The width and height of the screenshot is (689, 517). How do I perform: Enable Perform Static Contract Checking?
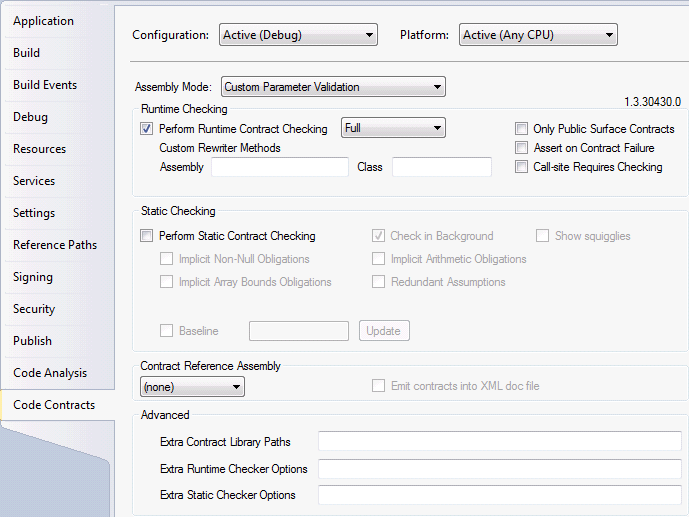coord(147,236)
